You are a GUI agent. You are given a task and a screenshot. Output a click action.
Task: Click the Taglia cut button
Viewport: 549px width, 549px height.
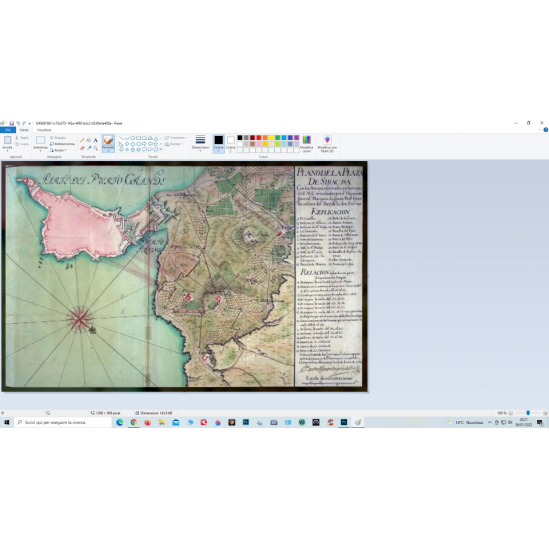tap(22, 138)
